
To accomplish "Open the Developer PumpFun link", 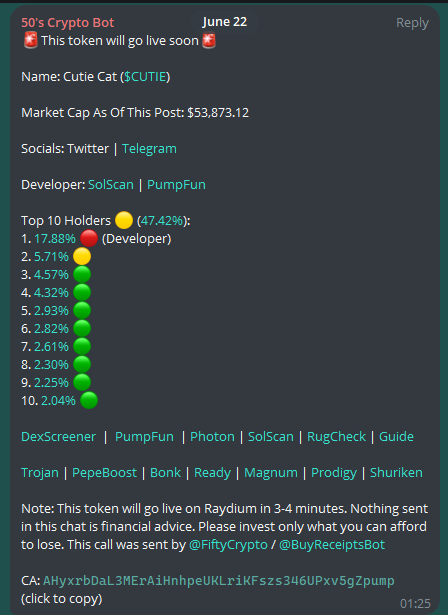I will tap(176, 185).
